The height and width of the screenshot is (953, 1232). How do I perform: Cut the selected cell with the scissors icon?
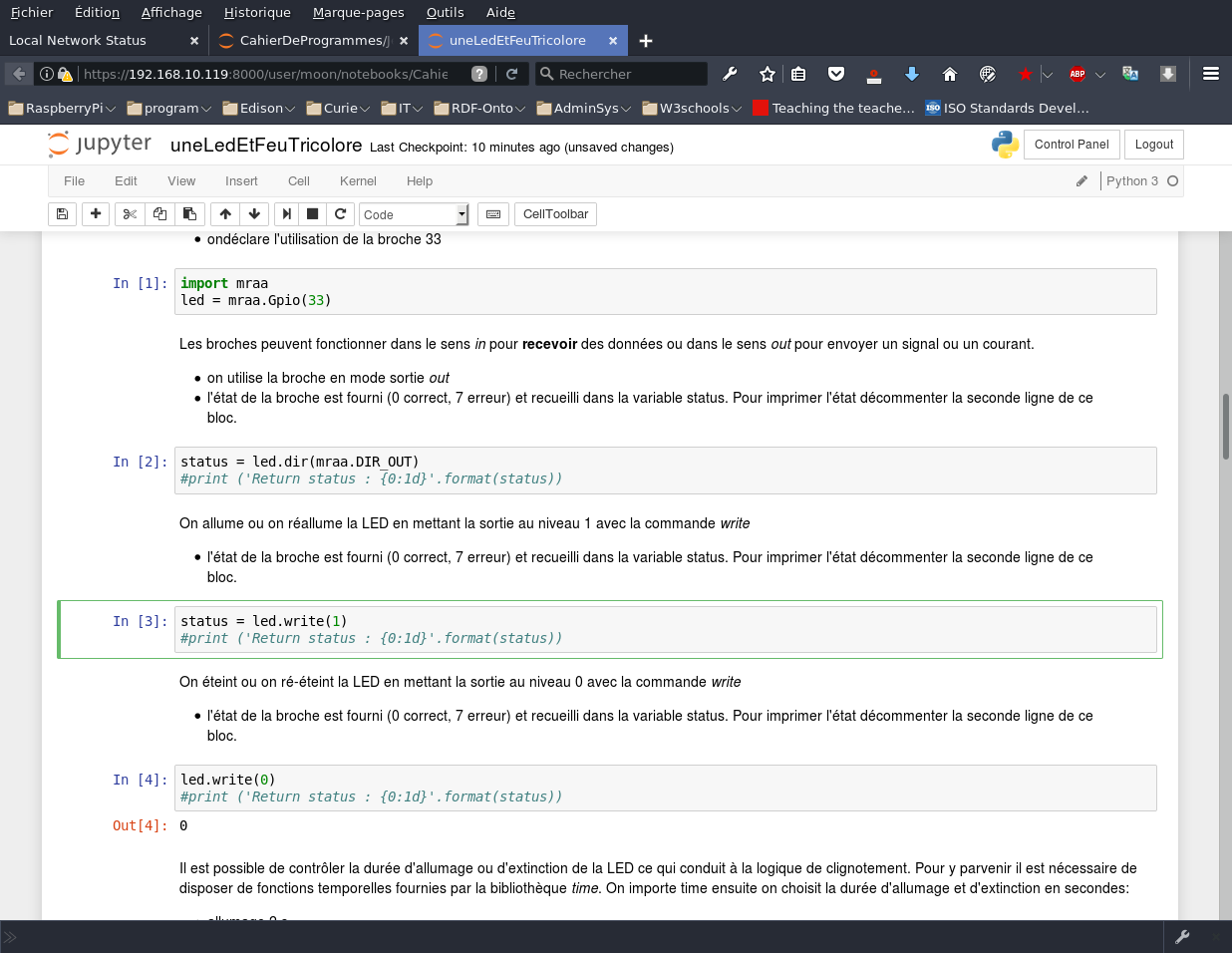pyautogui.click(x=130, y=214)
